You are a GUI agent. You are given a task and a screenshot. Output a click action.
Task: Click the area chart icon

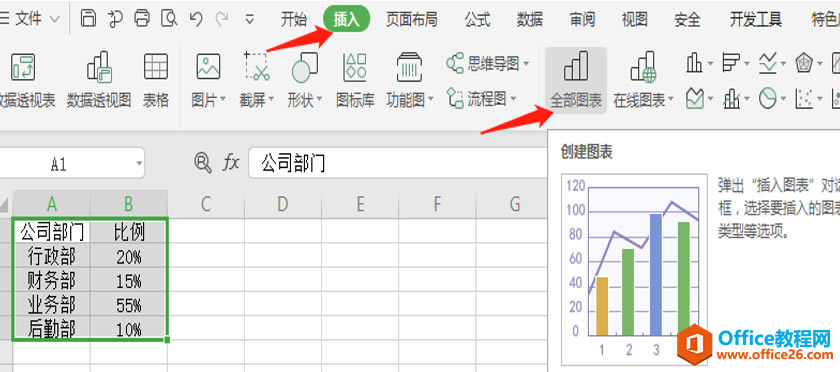tap(695, 99)
